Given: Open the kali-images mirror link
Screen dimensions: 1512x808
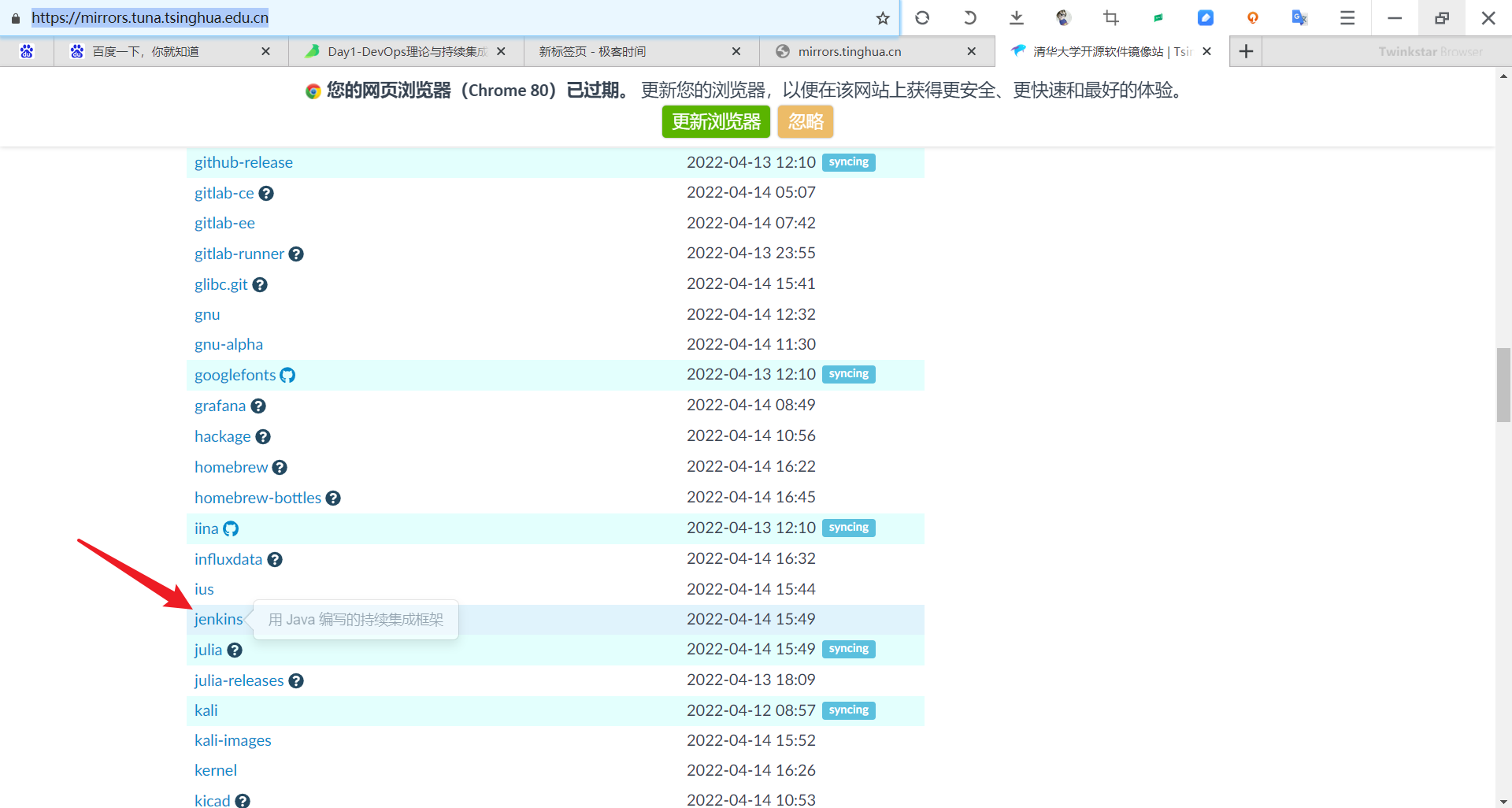Looking at the screenshot, I should pyautogui.click(x=232, y=740).
